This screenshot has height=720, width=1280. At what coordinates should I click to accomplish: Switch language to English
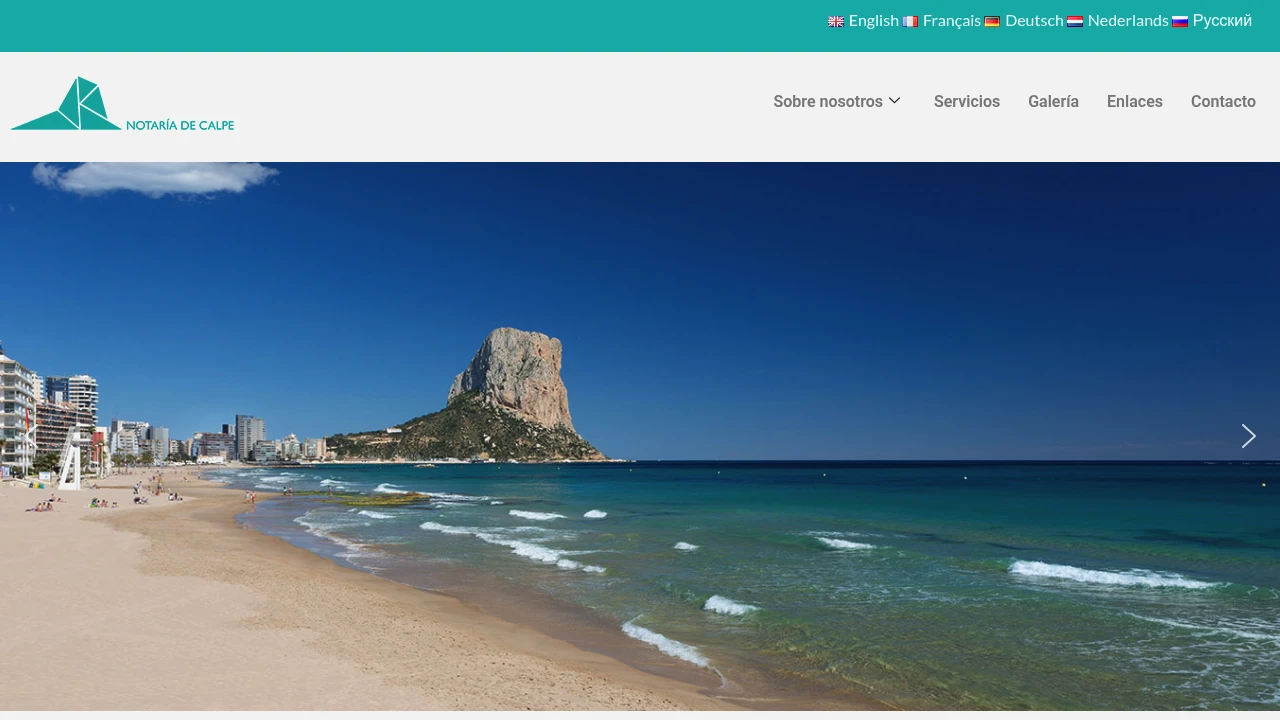pyautogui.click(x=874, y=21)
